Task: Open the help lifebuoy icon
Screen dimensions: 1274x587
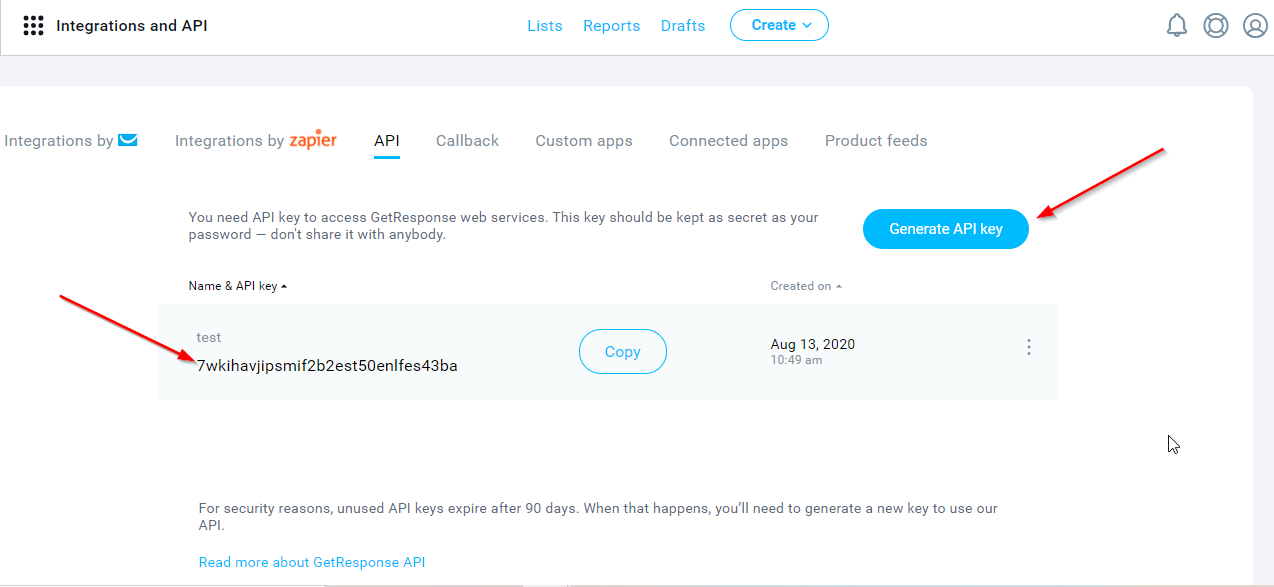Action: tap(1216, 26)
